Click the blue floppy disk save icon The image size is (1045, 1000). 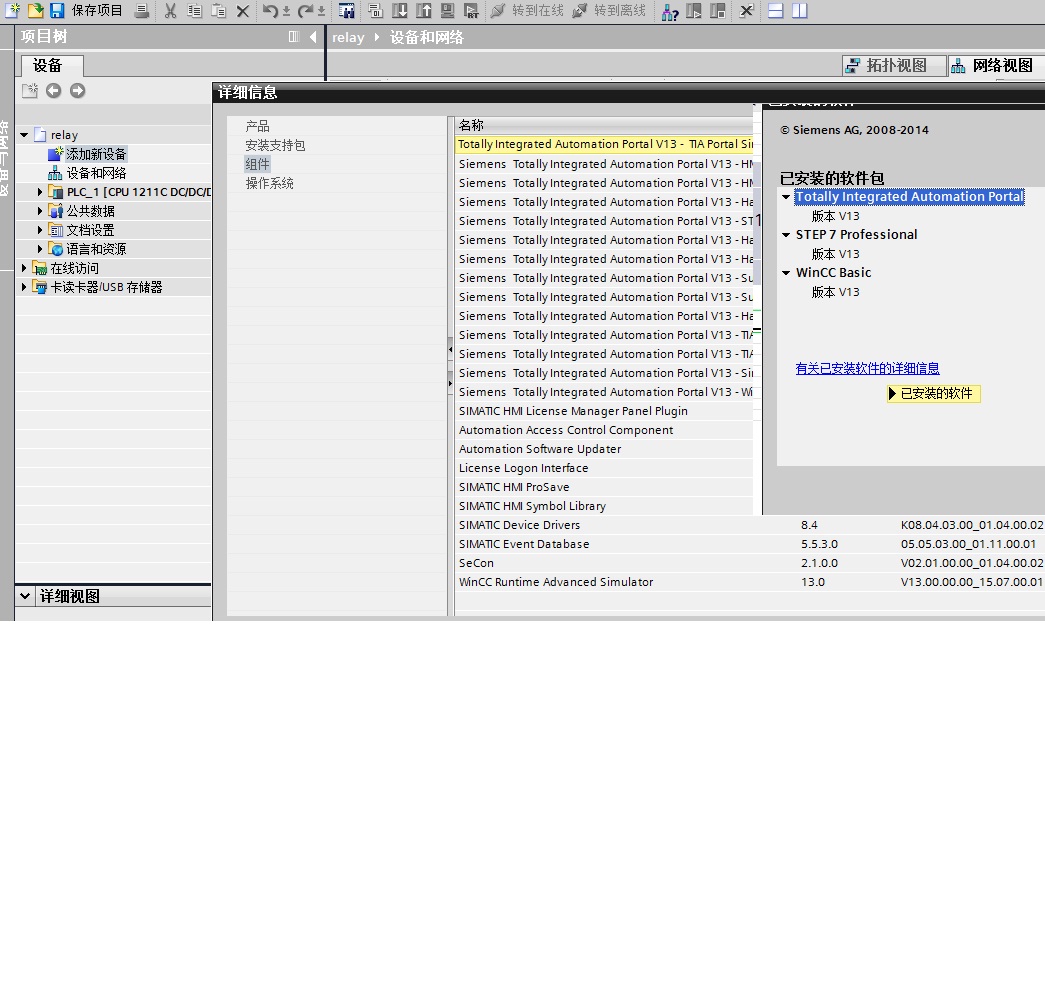coord(57,10)
